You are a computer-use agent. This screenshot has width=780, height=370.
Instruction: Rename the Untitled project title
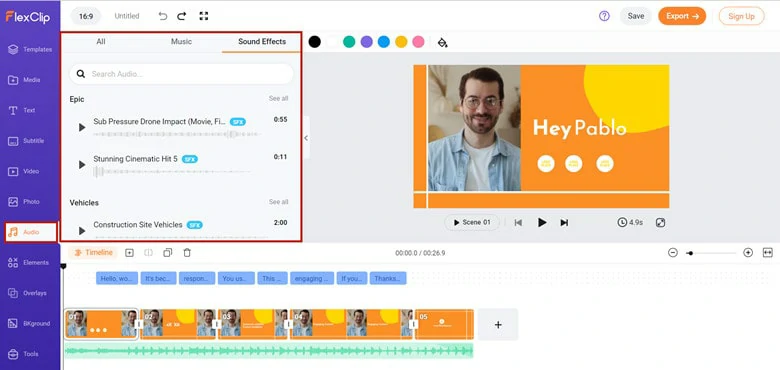127,16
